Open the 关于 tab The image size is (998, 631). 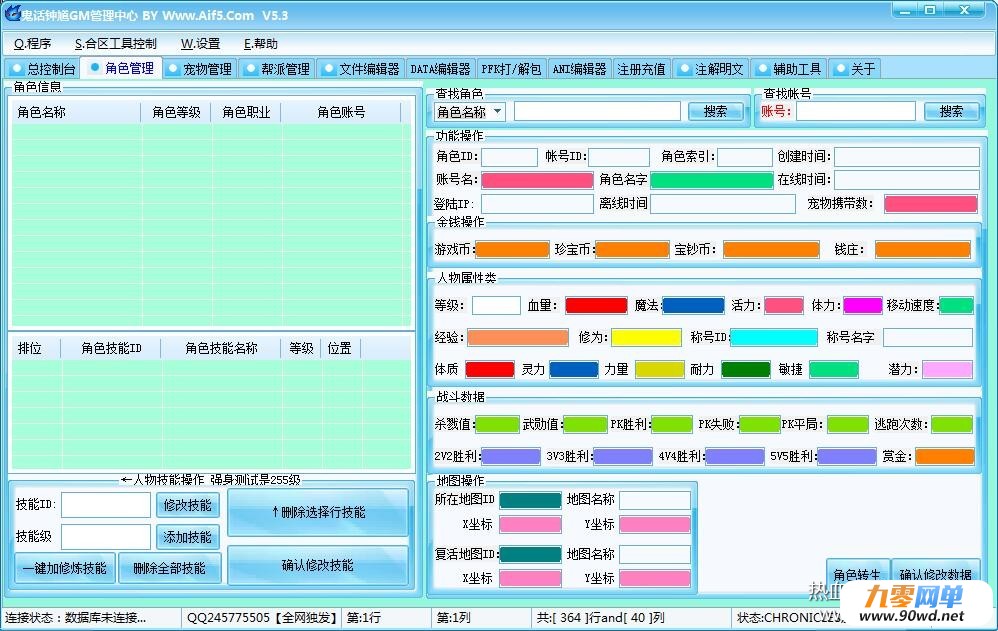point(855,69)
